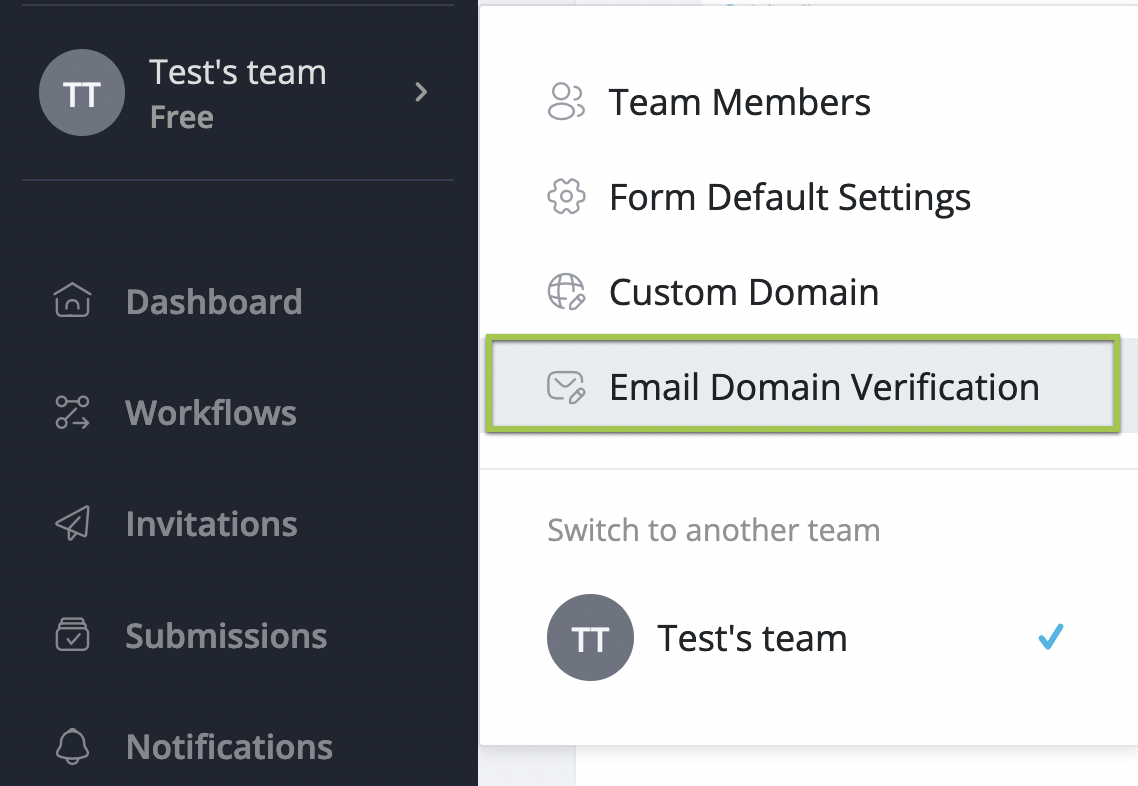The height and width of the screenshot is (786, 1138).
Task: Click the blue checkmark beside Test's team
Action: pos(1050,637)
